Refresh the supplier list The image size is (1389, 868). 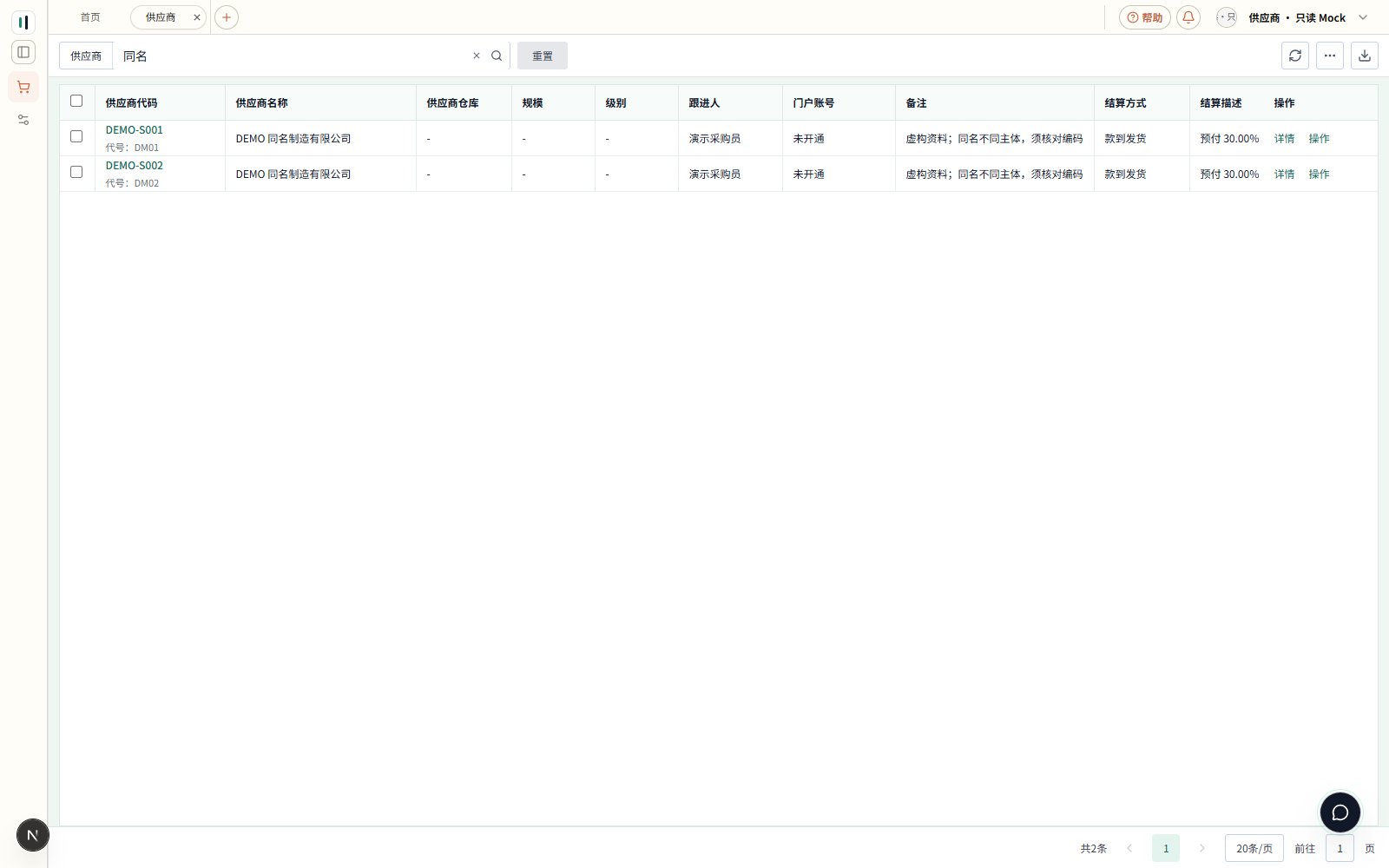[x=1295, y=56]
